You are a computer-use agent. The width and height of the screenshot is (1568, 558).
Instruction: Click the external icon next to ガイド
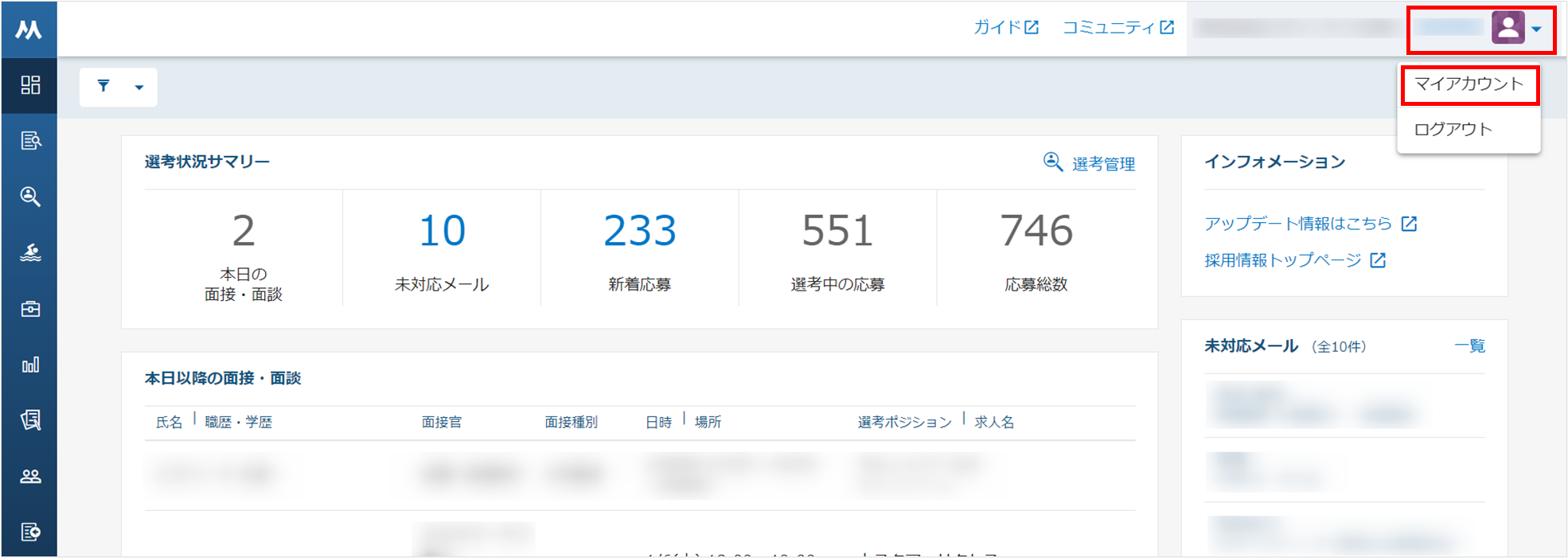(x=1032, y=27)
